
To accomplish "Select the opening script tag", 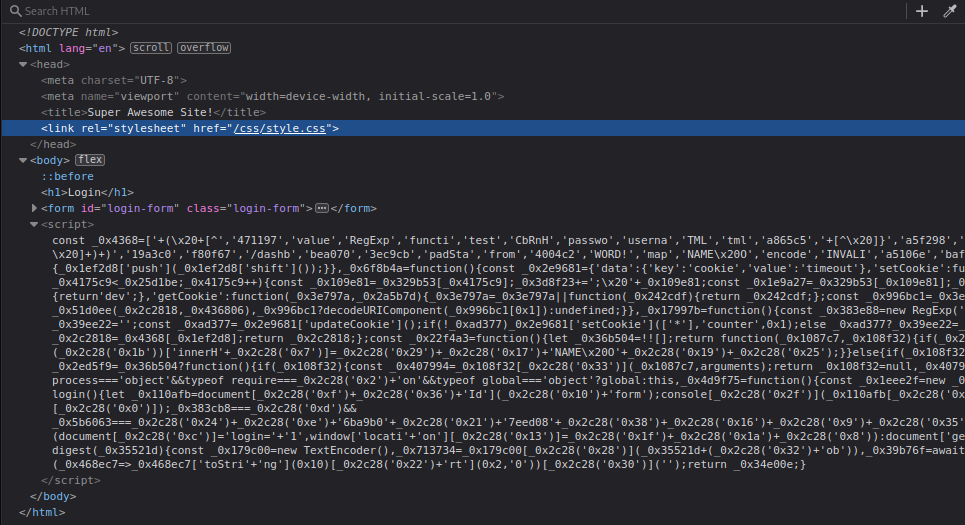I will 68,224.
